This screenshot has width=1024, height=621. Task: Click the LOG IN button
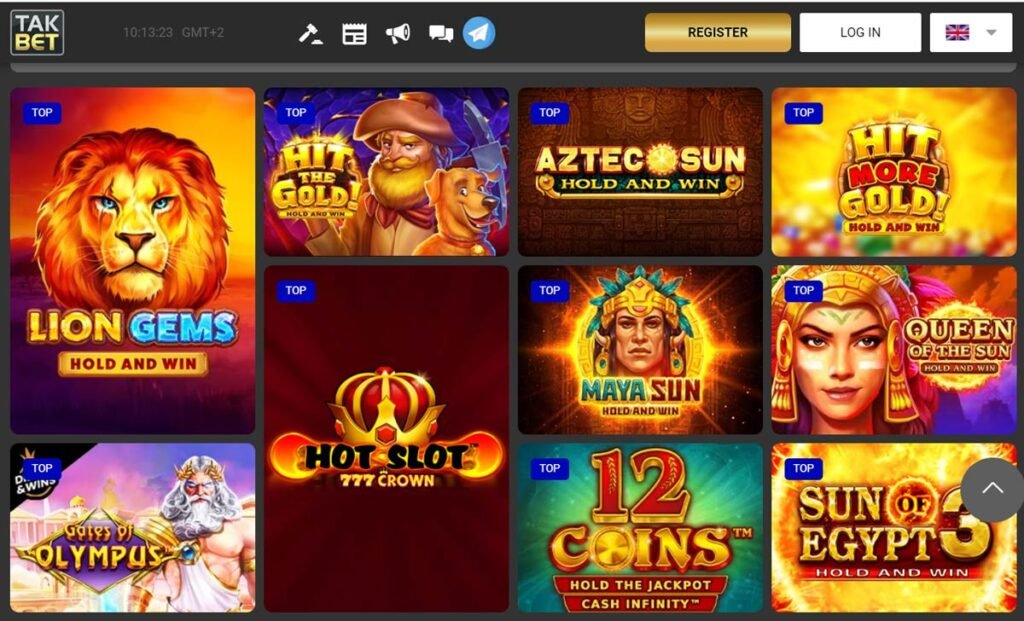point(860,32)
